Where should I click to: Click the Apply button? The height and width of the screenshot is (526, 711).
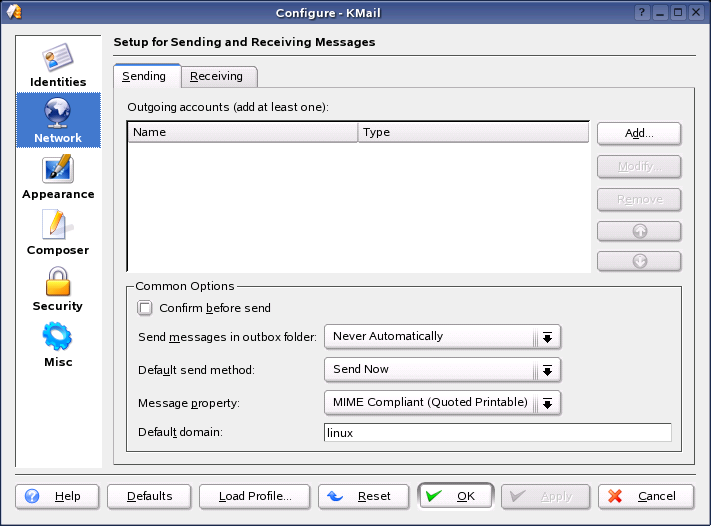[545, 497]
